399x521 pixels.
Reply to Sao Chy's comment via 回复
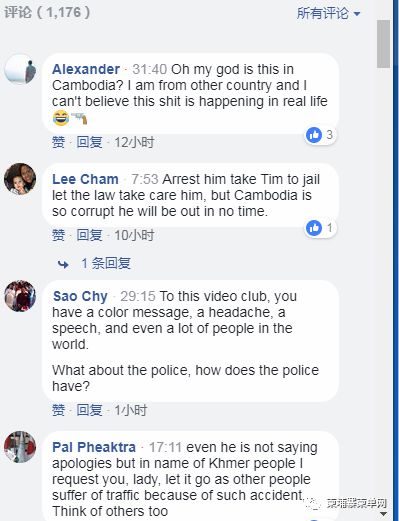pyautogui.click(x=89, y=410)
